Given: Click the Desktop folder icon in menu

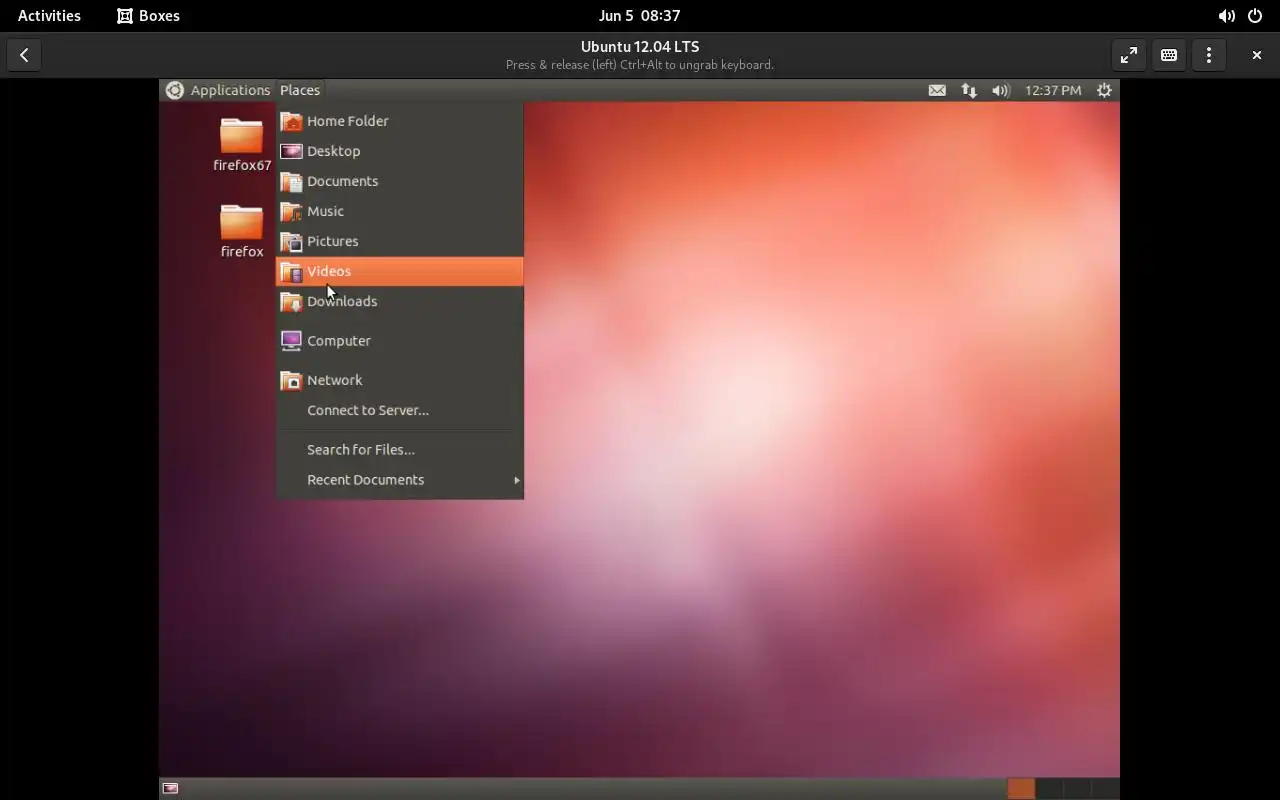Looking at the screenshot, I should point(291,151).
